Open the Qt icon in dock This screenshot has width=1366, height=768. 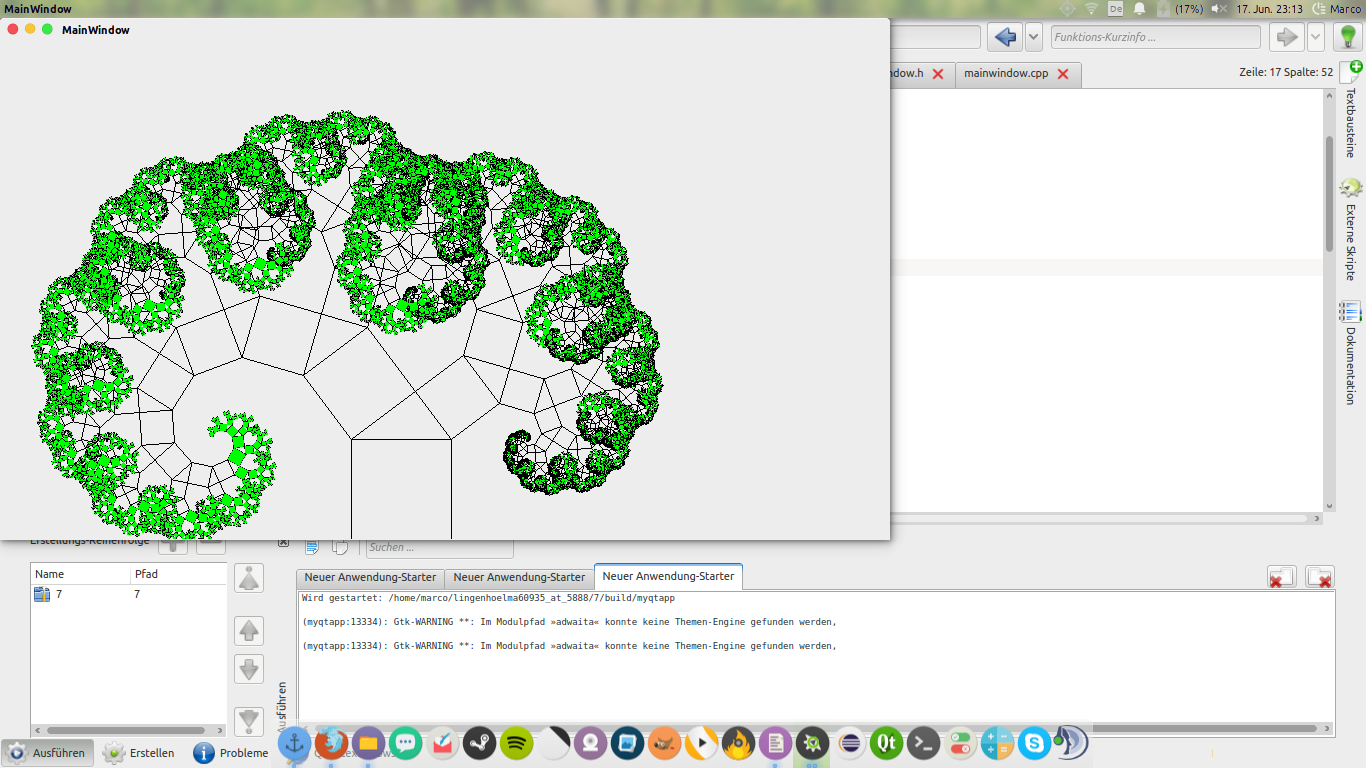click(x=886, y=743)
